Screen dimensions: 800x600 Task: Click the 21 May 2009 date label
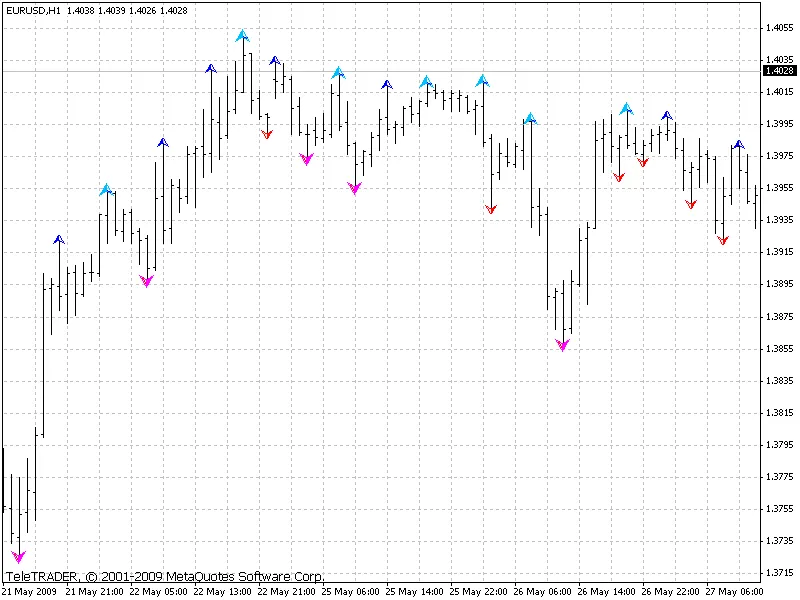point(29,591)
